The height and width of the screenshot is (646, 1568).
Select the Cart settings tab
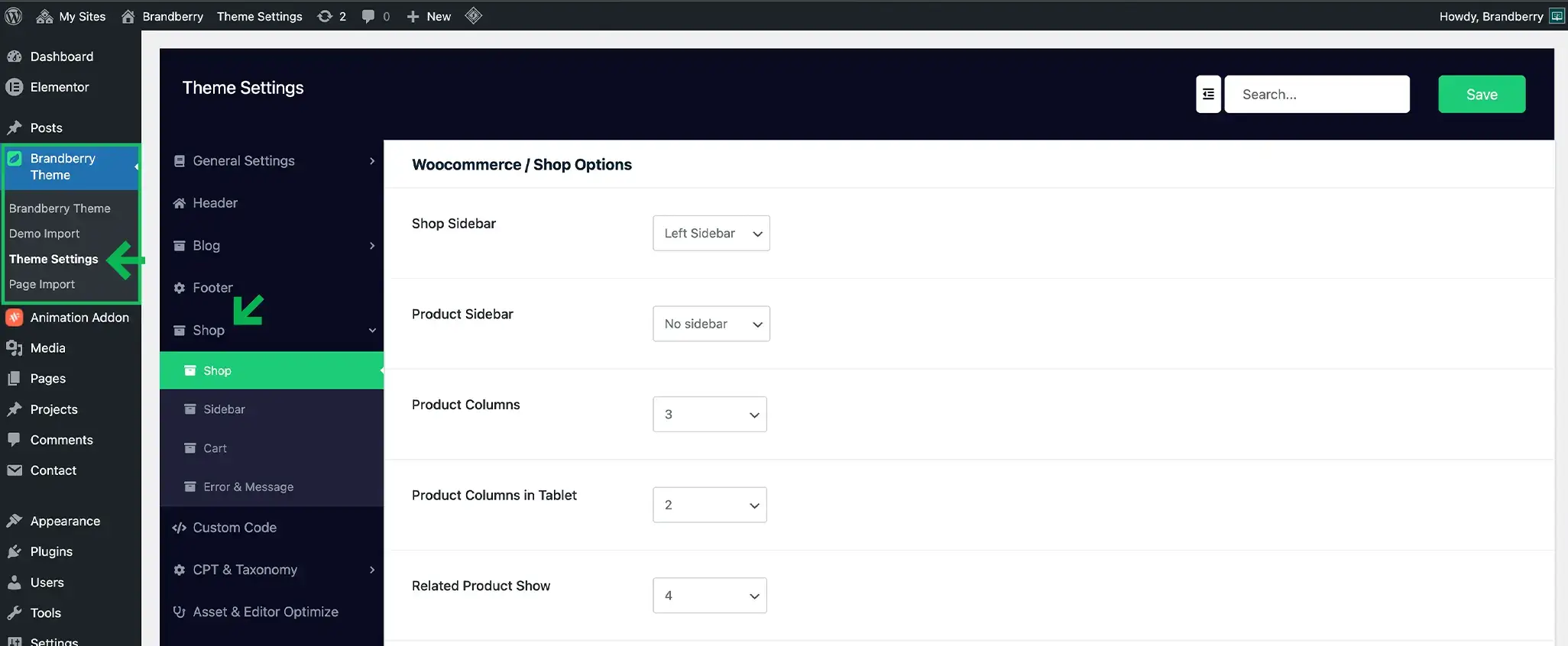[x=215, y=448]
